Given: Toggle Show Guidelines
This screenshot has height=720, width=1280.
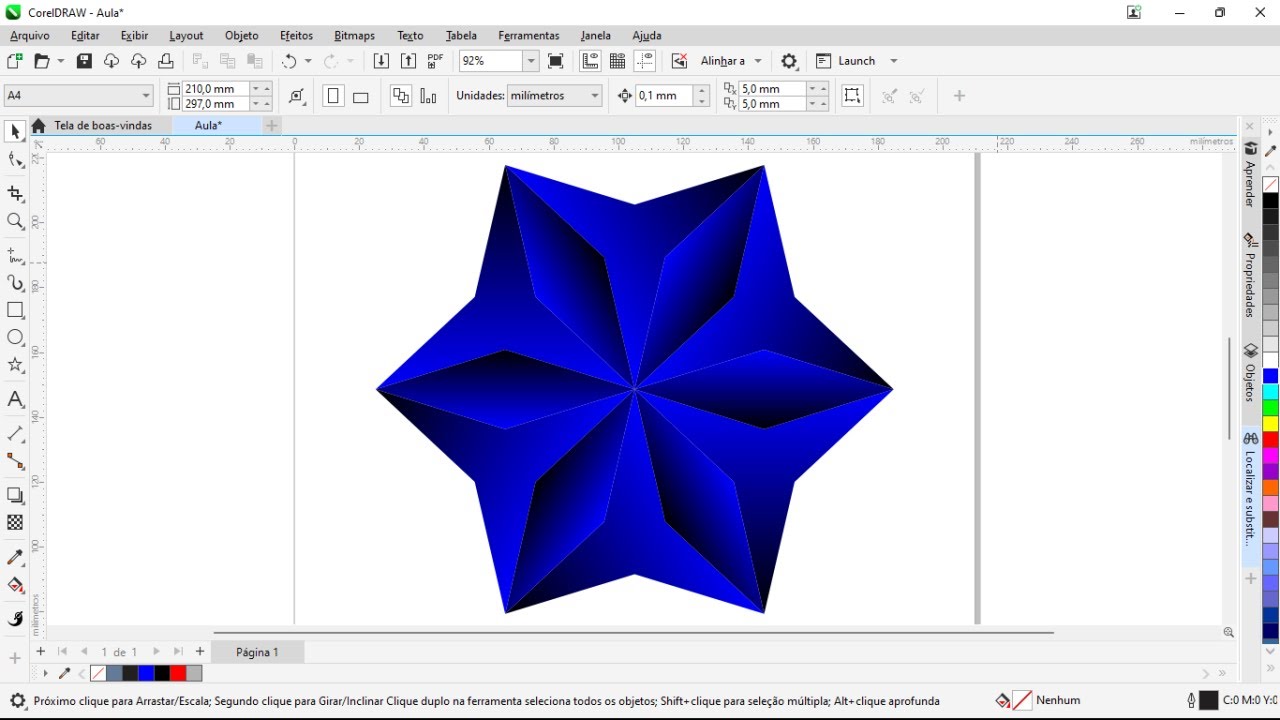Looking at the screenshot, I should [645, 61].
